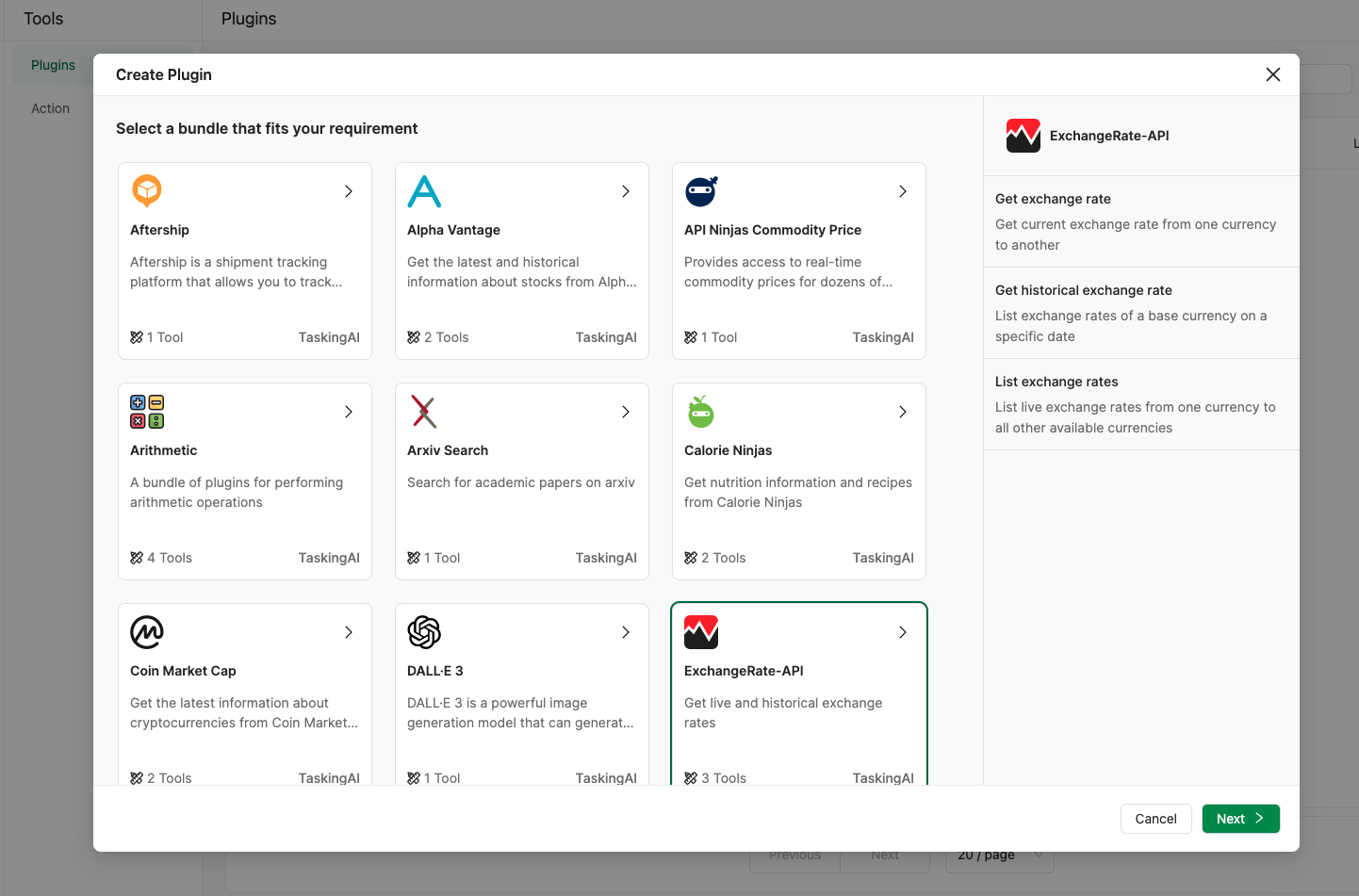The height and width of the screenshot is (896, 1359).
Task: Click tools icon beside Arxiv Search 1 Tool
Action: 414,558
